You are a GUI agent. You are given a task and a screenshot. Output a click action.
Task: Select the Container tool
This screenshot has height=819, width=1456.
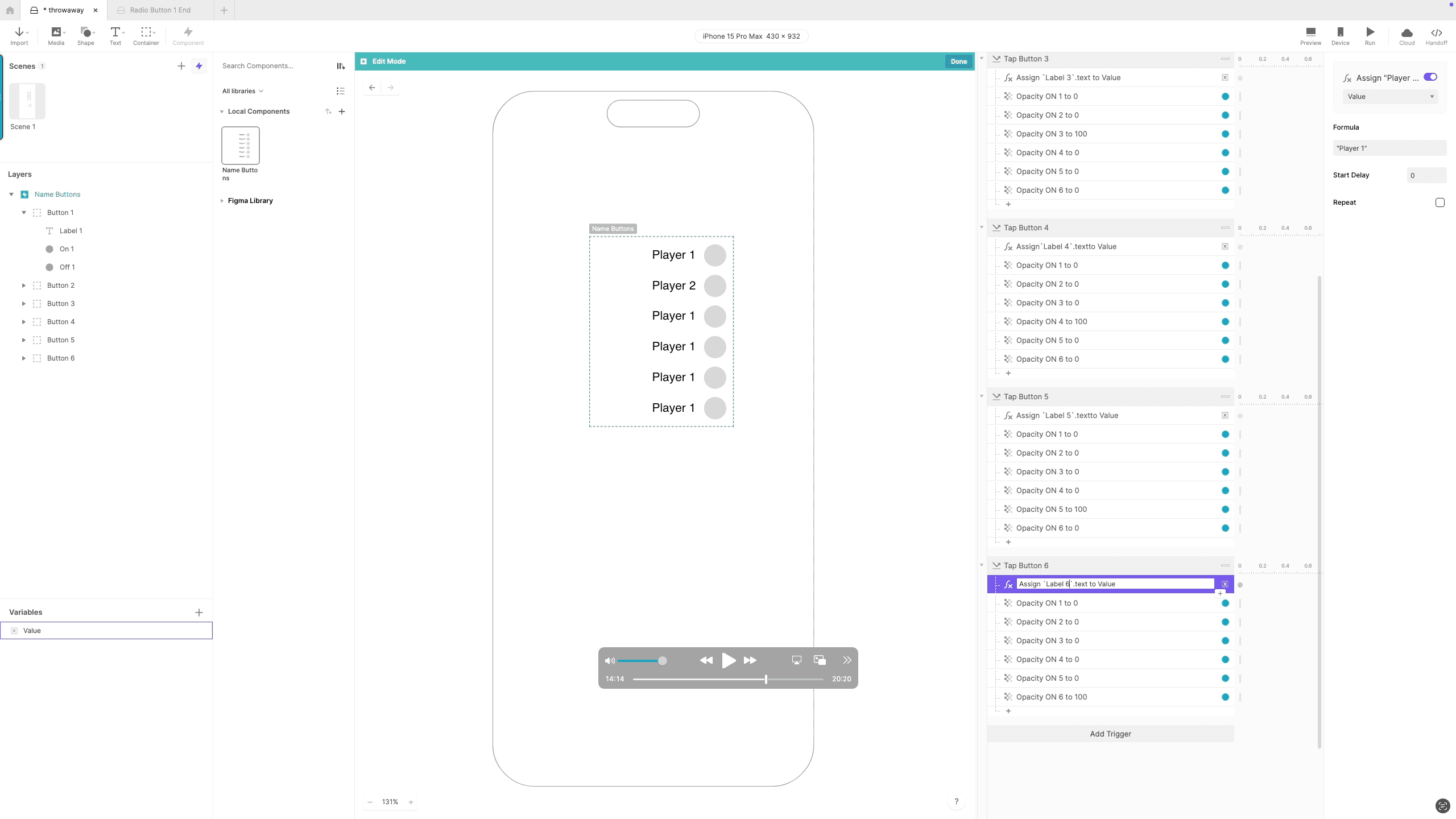[146, 35]
